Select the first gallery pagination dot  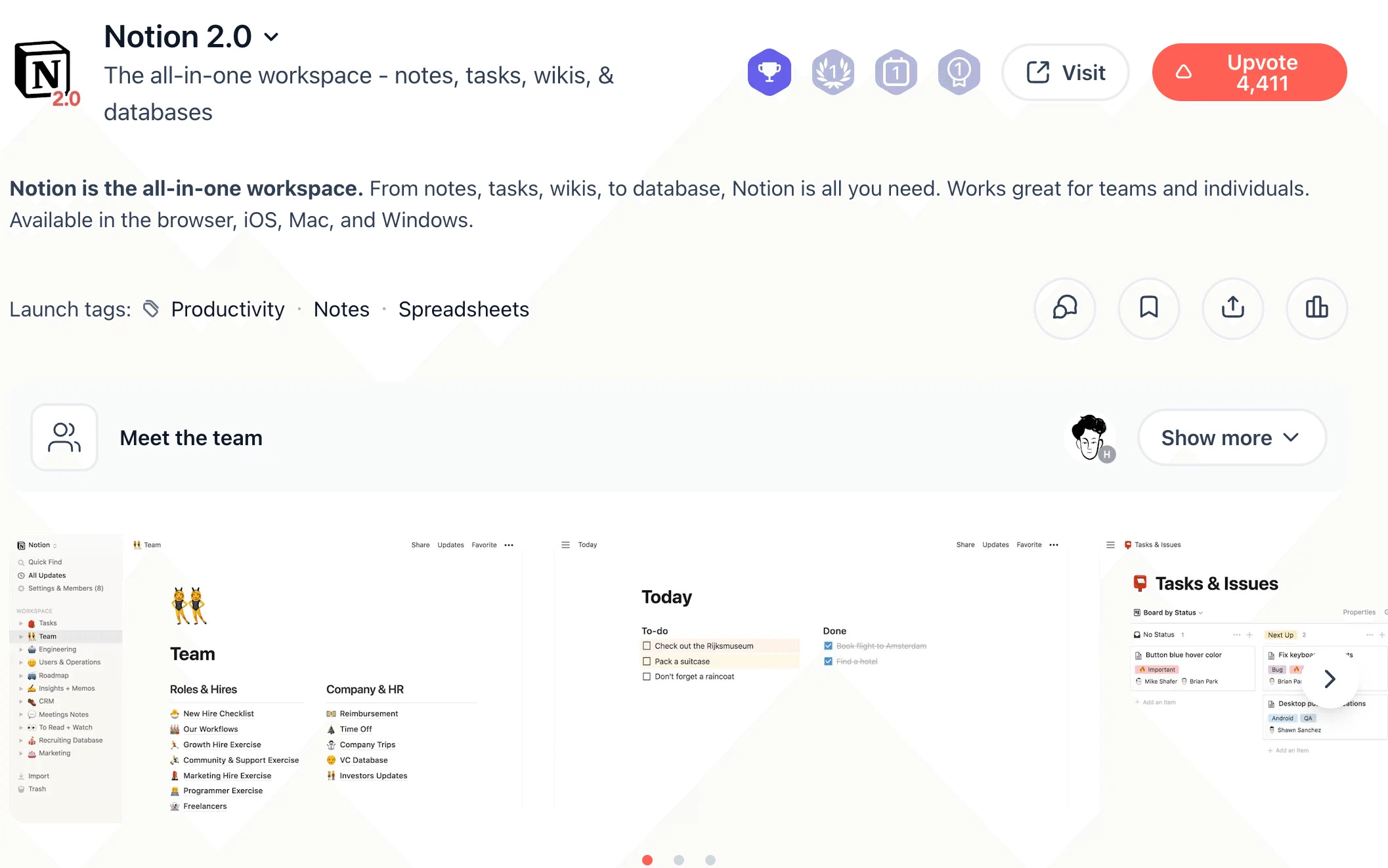[x=647, y=860]
